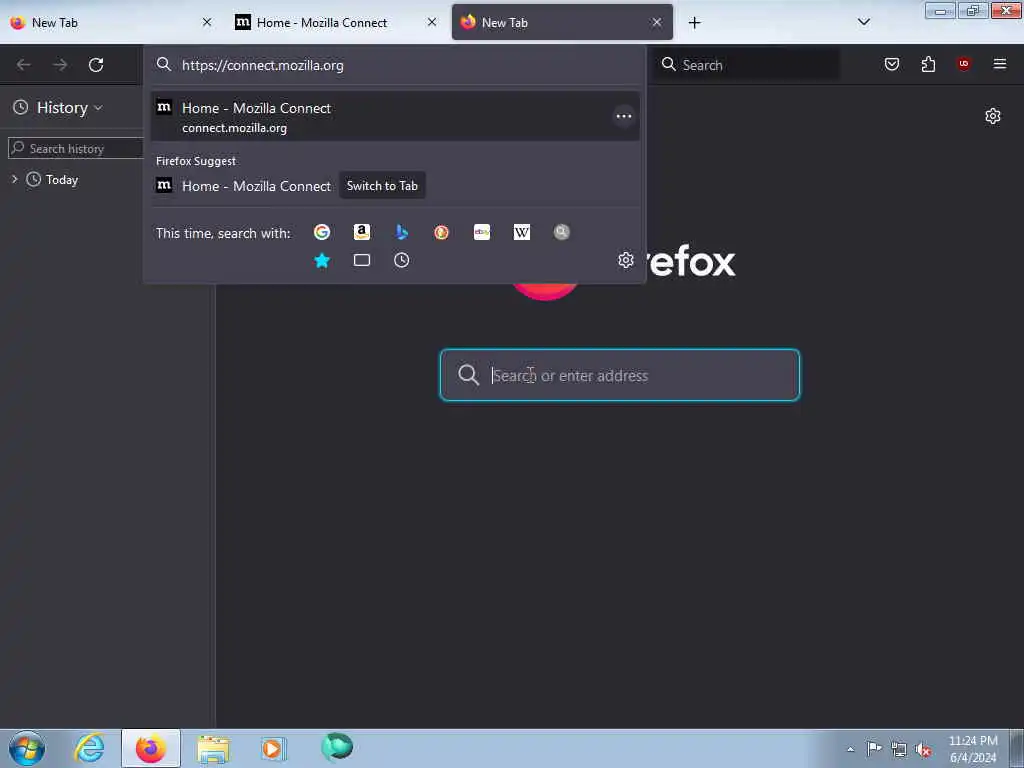Open Home - Mozilla Connect top result
Viewport: 1024px width, 768px height.
(x=395, y=116)
